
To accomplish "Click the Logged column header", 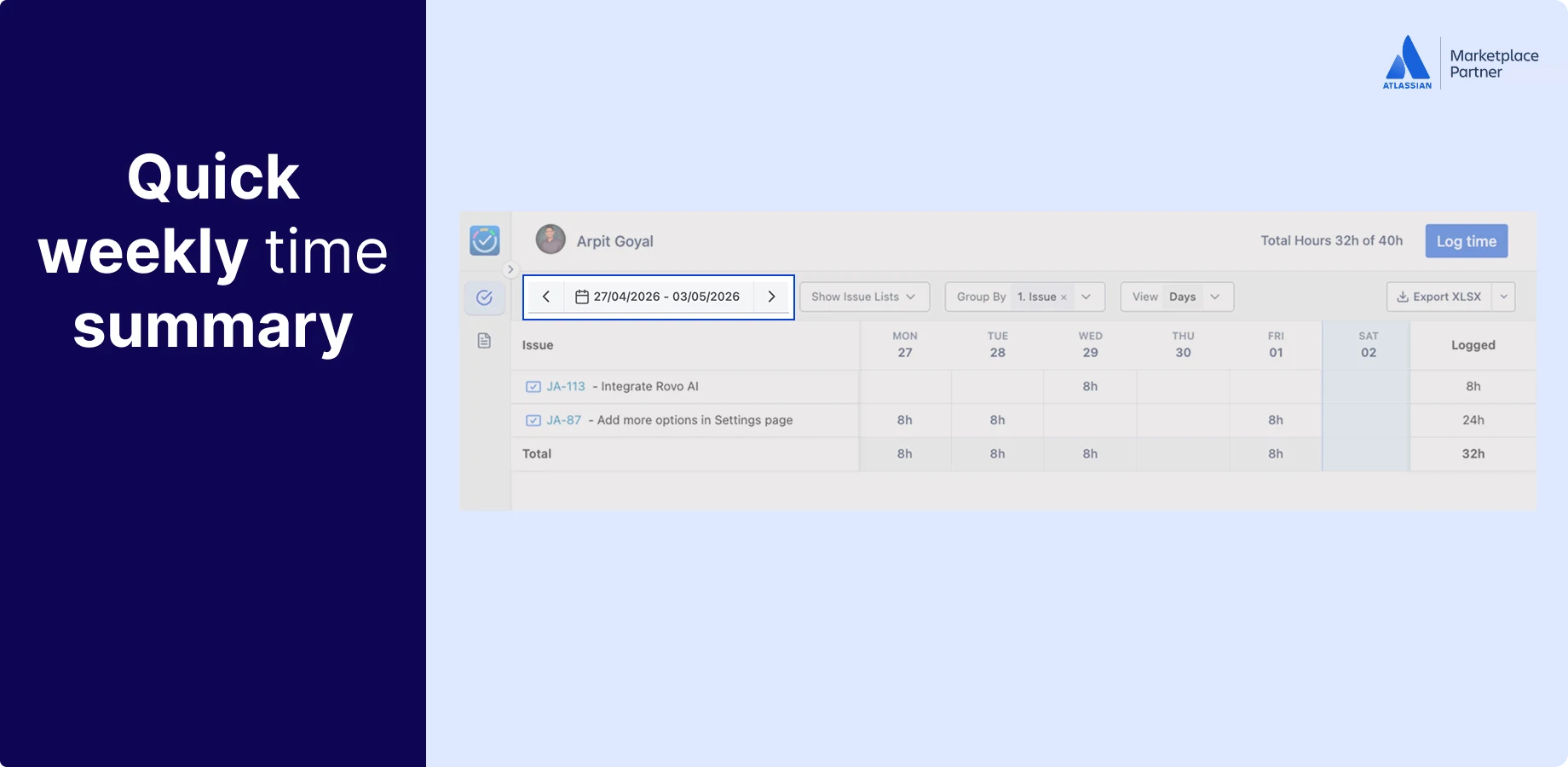I will [1473, 345].
